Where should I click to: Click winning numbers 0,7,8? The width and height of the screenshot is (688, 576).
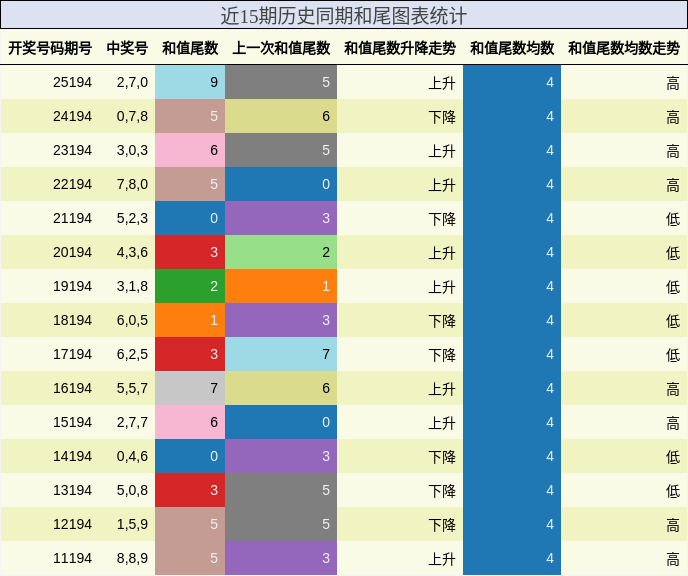(x=132, y=116)
